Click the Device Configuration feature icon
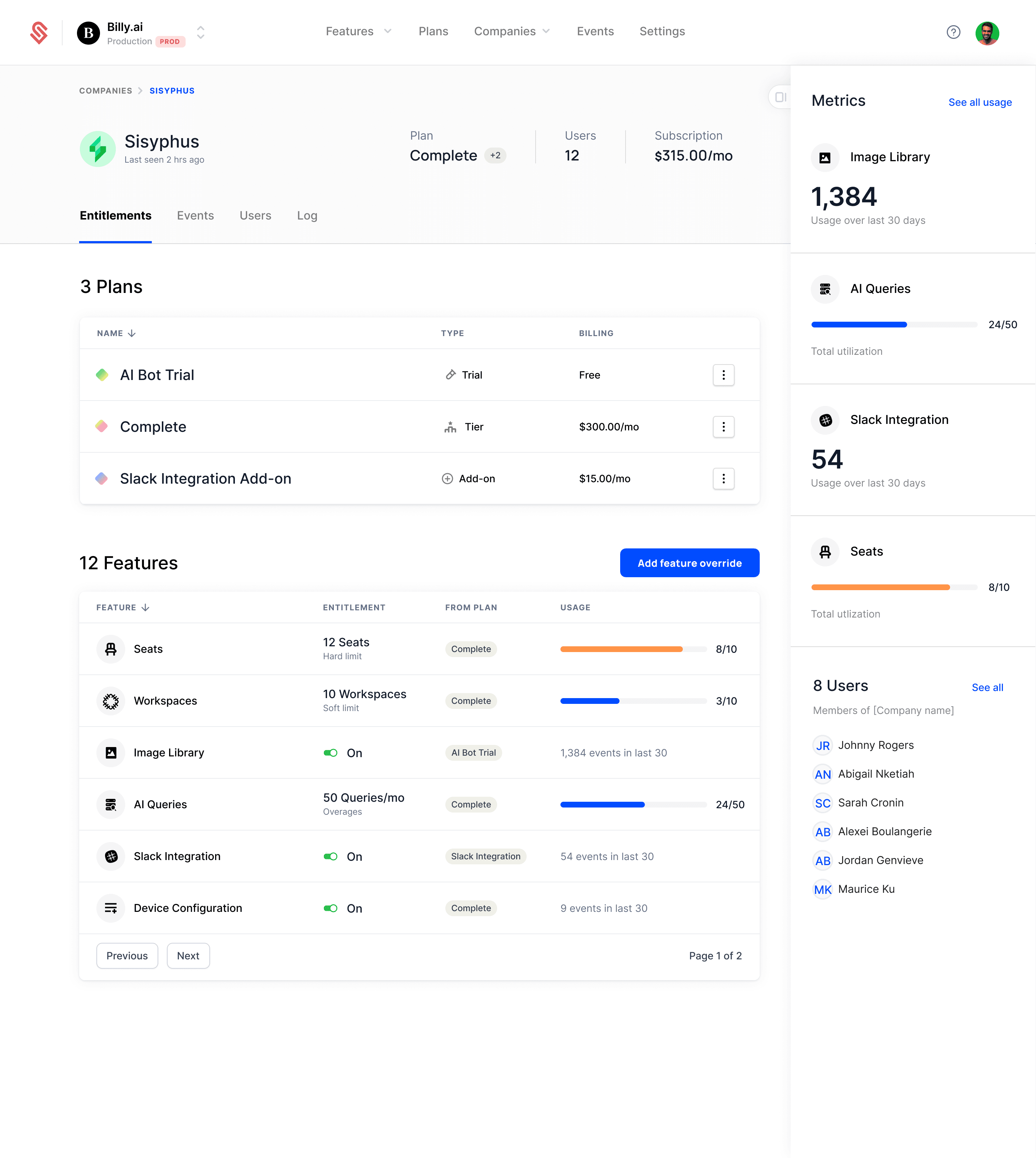This screenshot has height=1158, width=1036. 111,908
